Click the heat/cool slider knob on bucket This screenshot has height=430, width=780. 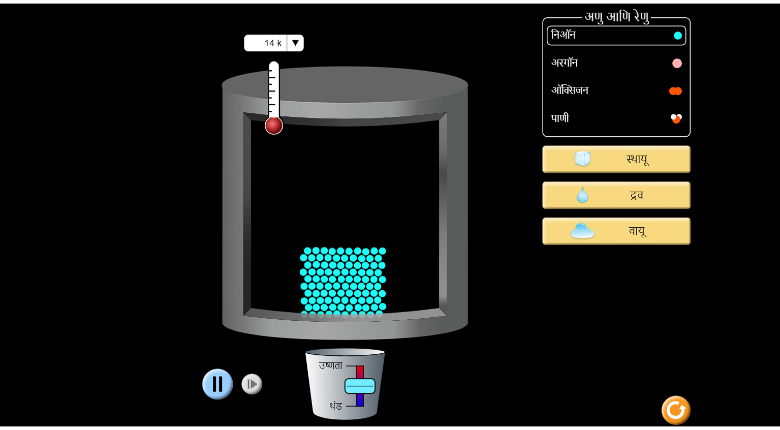pyautogui.click(x=360, y=386)
